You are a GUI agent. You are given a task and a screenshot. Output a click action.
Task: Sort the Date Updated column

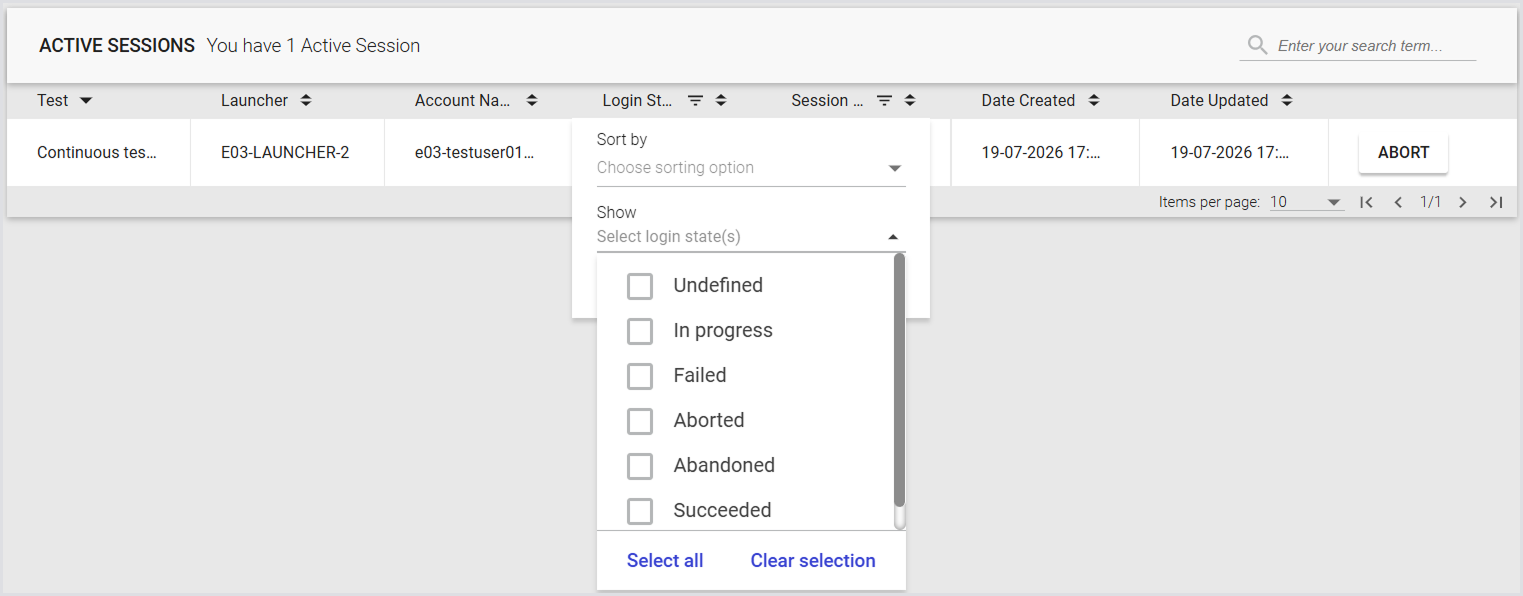pos(1287,101)
